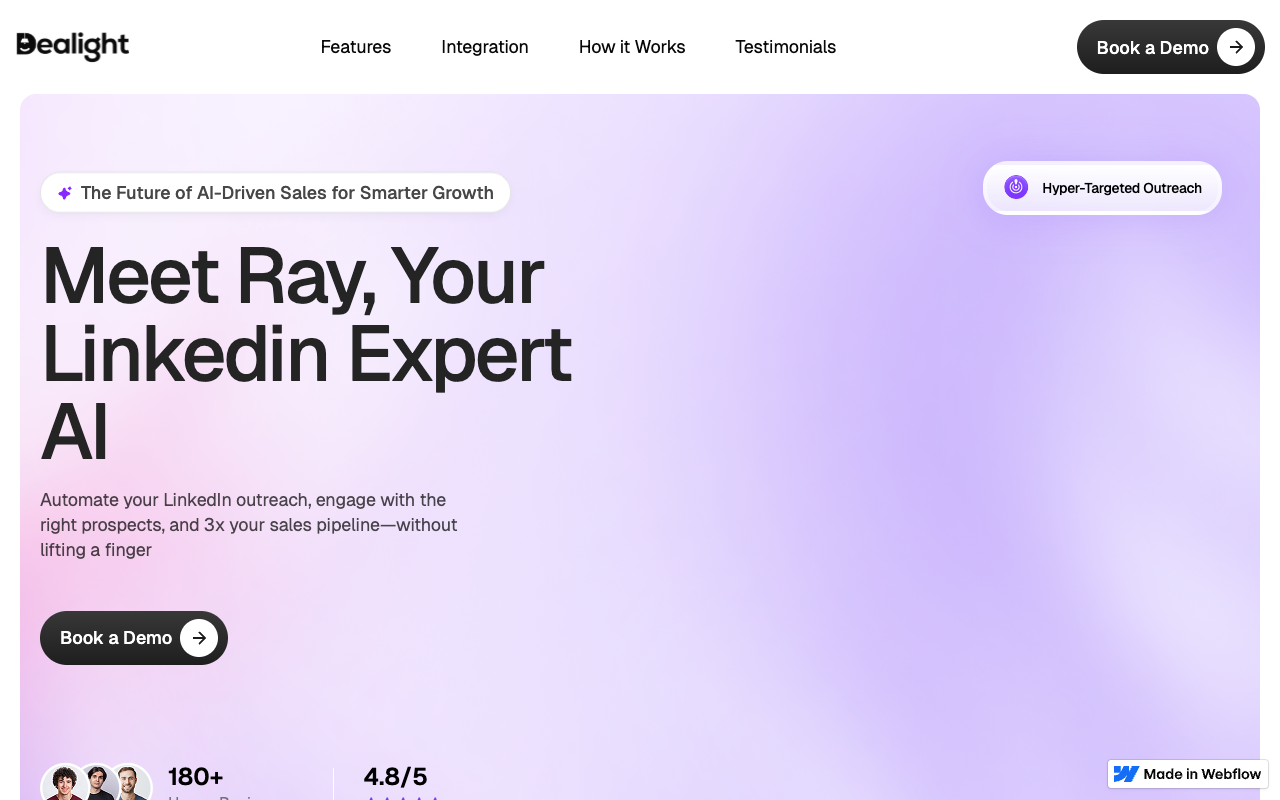
Task: Open the Made in Webflow badge
Action: [x=1188, y=774]
